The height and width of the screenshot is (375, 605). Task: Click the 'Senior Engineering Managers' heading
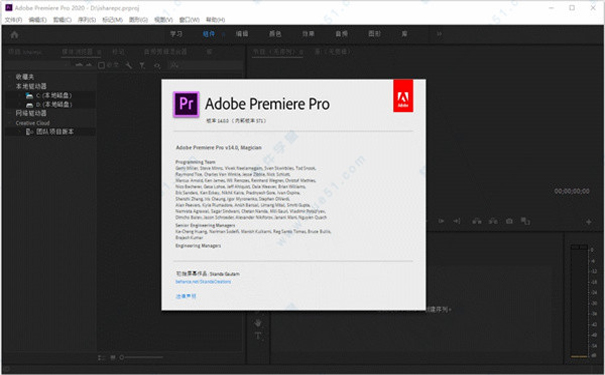(205, 225)
